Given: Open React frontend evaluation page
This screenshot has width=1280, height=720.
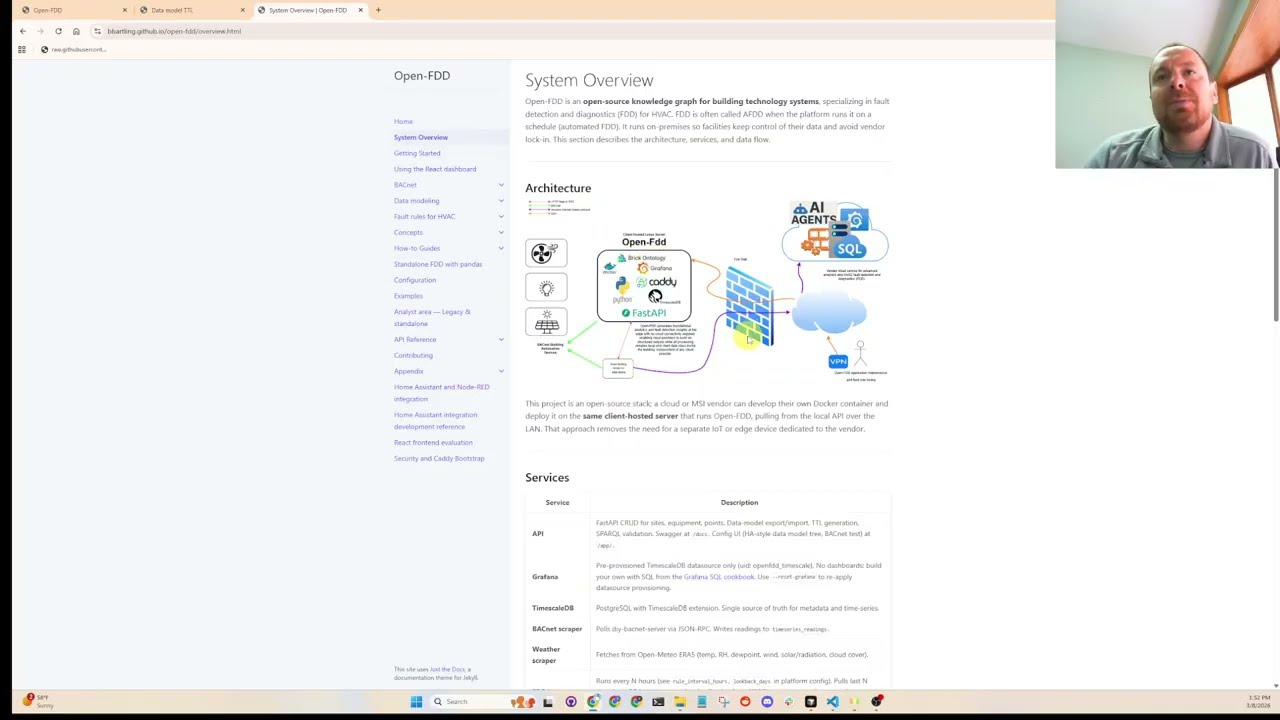Looking at the screenshot, I should [433, 442].
